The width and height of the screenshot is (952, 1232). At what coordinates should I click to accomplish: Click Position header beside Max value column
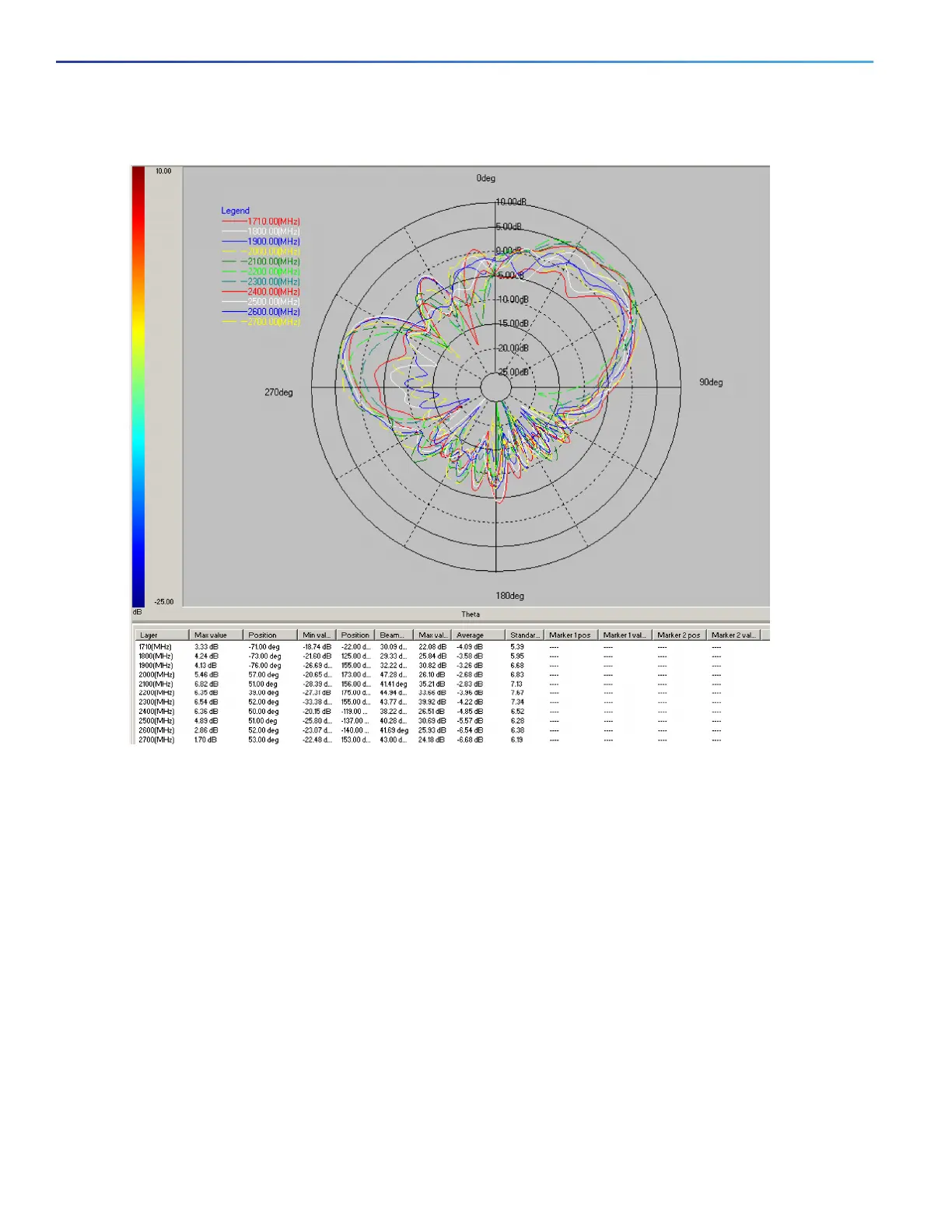[x=270, y=635]
